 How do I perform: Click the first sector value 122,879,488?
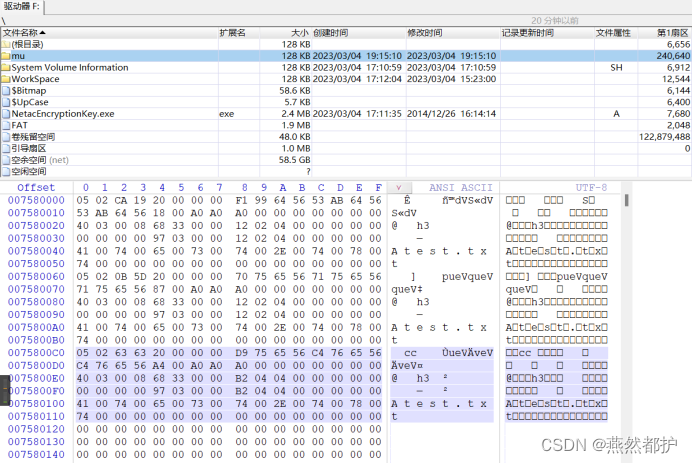click(x=664, y=137)
